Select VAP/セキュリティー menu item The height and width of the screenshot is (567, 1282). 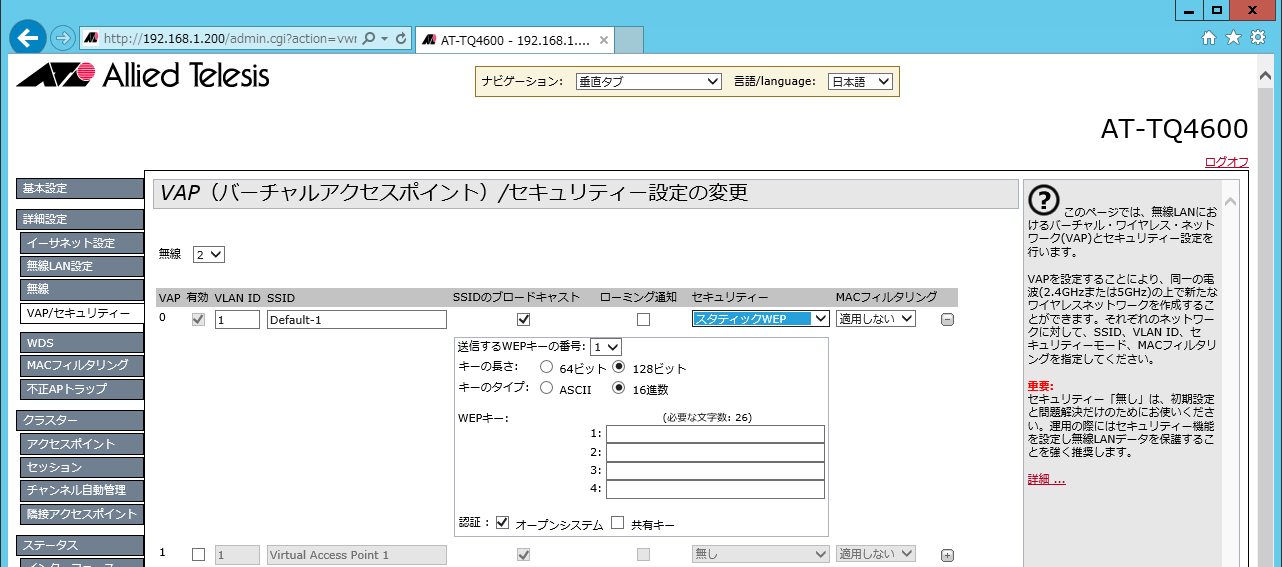82,314
